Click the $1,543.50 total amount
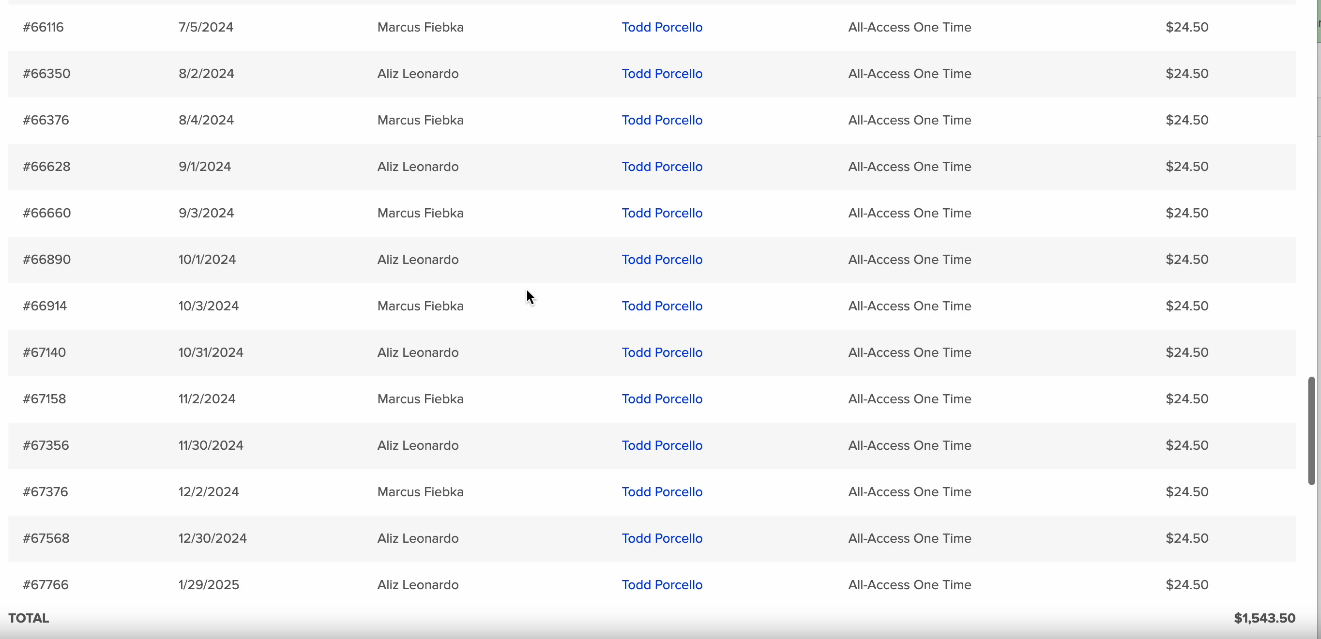 (x=1264, y=619)
